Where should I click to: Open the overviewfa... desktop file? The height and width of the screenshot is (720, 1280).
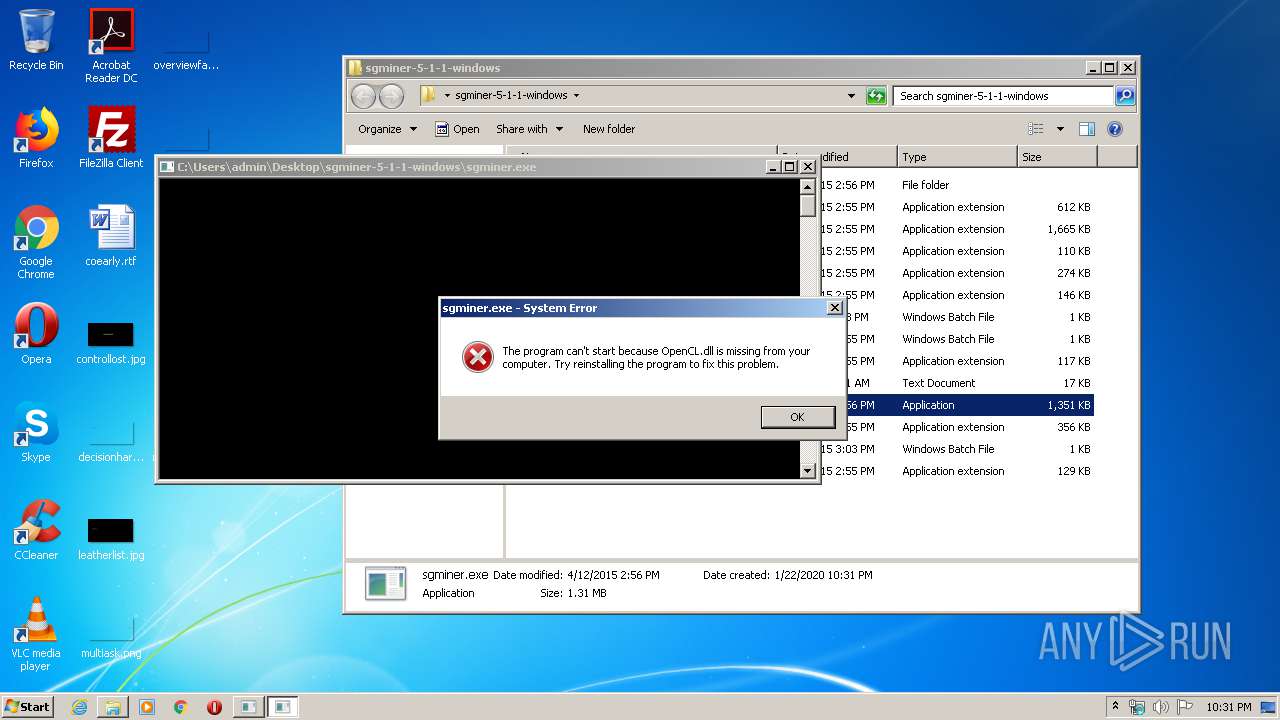point(186,48)
